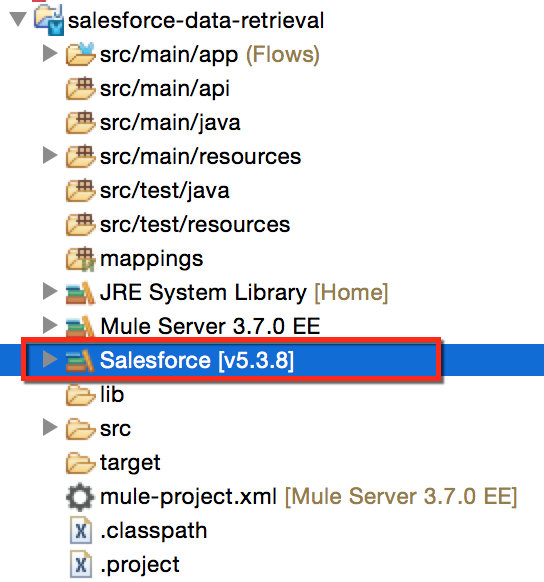544x582 pixels.
Task: Select the src/main/api label
Action: (165, 89)
